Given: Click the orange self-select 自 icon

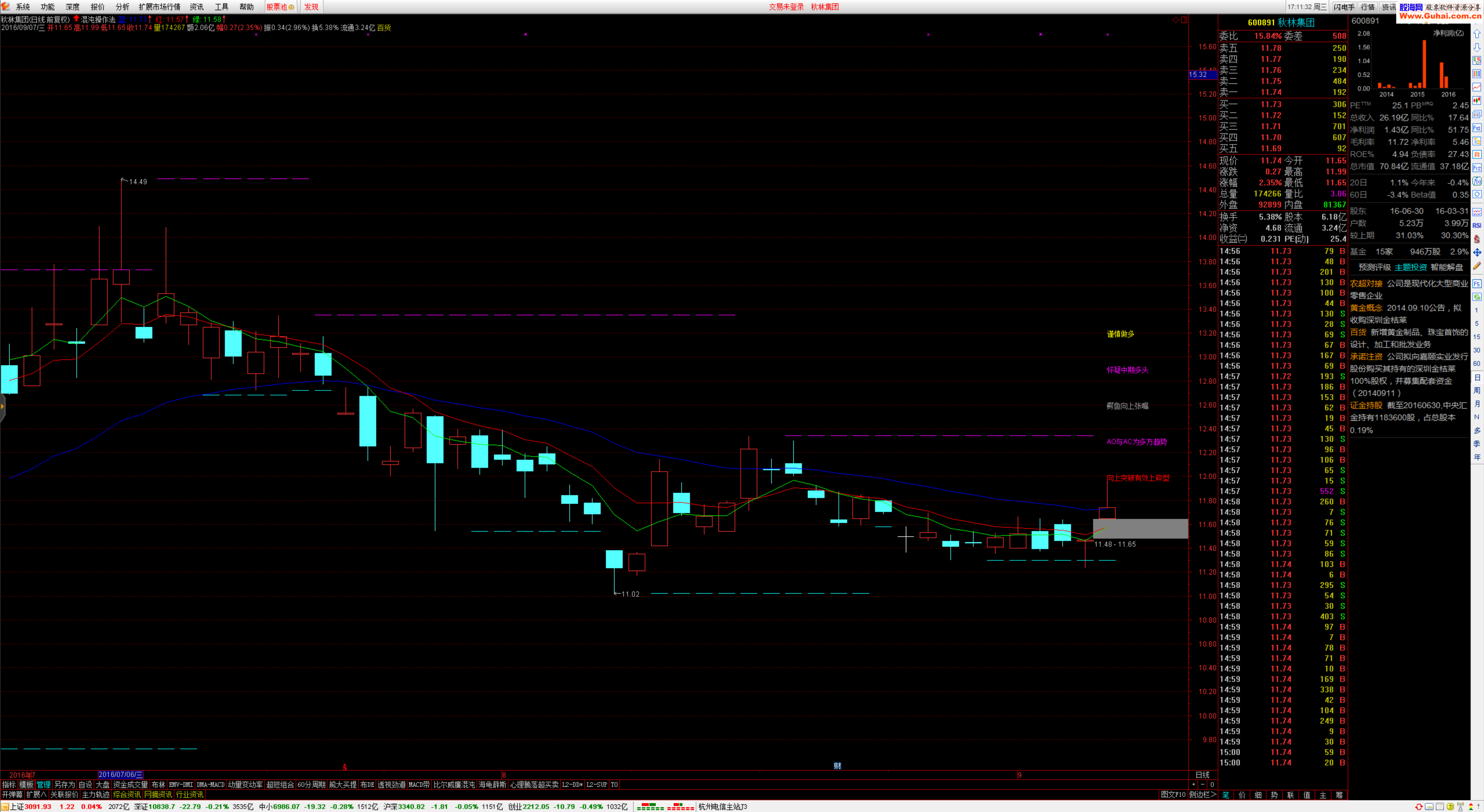Looking at the screenshot, I should click(x=1477, y=154).
